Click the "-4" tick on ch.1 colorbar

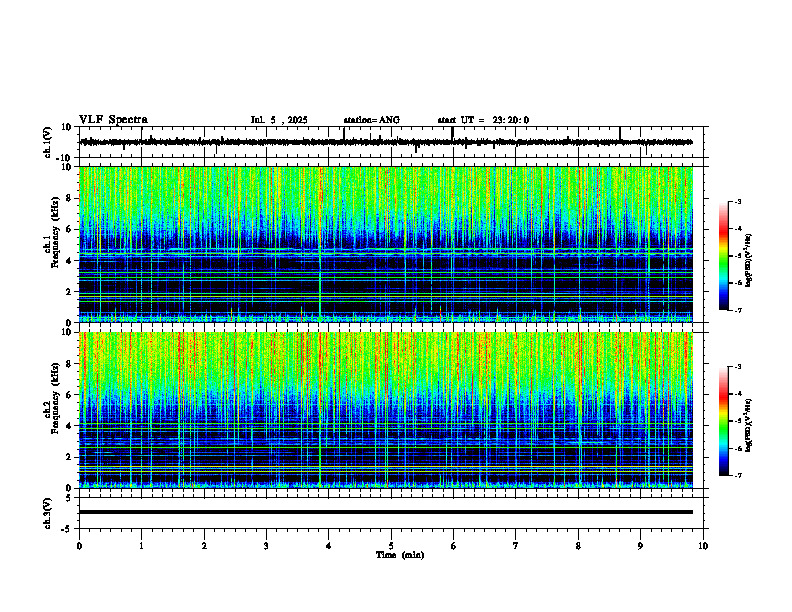(737, 229)
